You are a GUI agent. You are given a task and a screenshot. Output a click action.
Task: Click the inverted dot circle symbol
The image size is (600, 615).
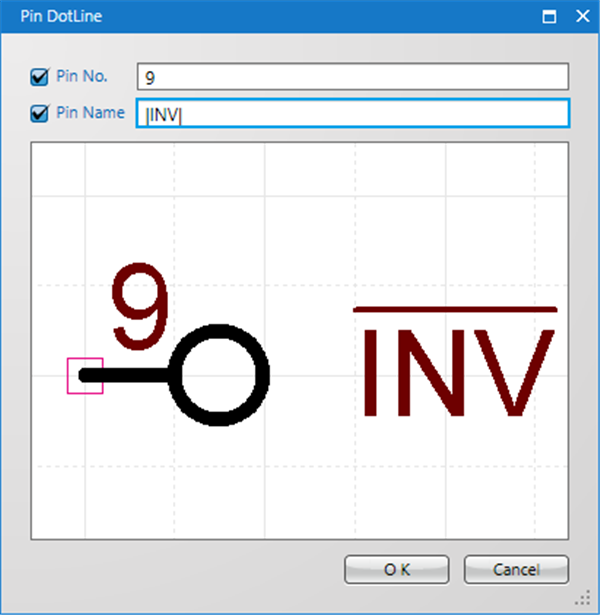tap(219, 375)
